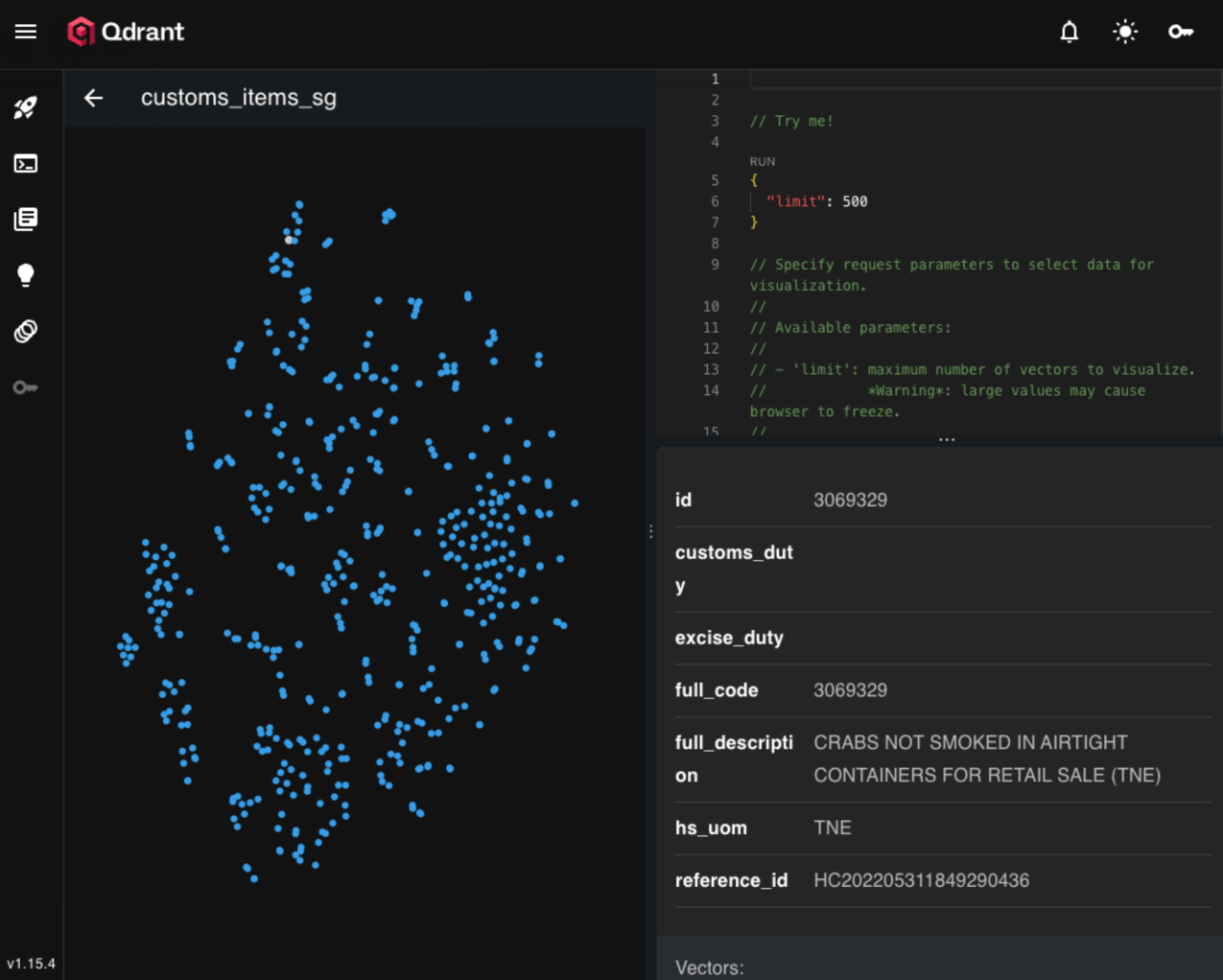Open API key settings in header
This screenshot has width=1223, height=980.
(1180, 32)
